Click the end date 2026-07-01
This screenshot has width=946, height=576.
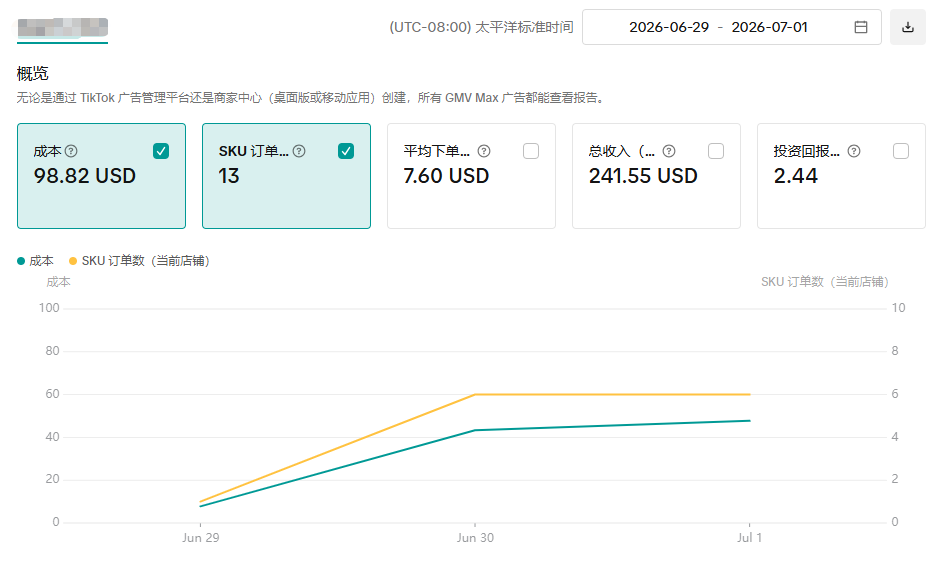(x=769, y=27)
